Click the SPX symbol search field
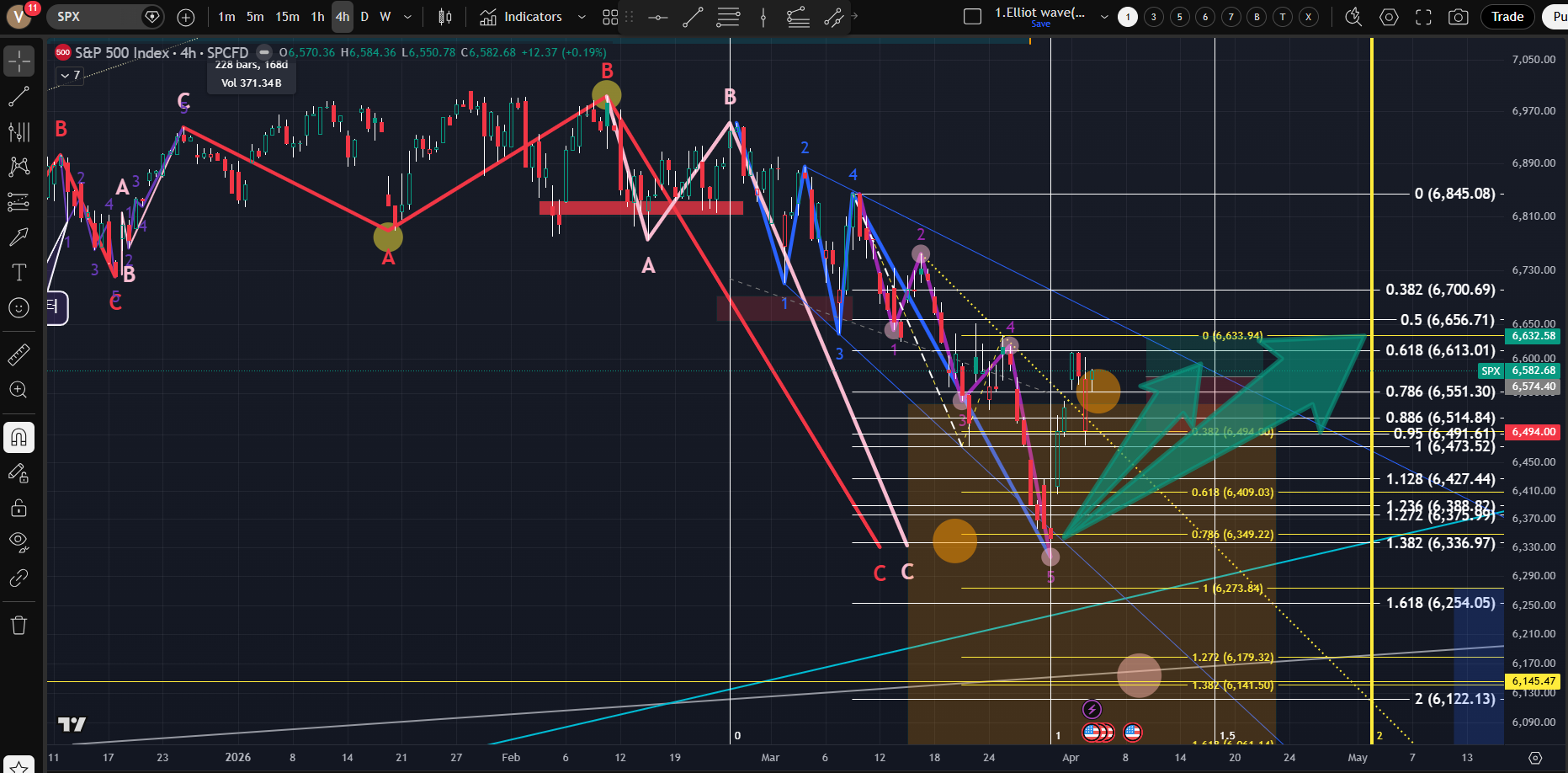Viewport: 1568px width, 773px height. click(93, 17)
